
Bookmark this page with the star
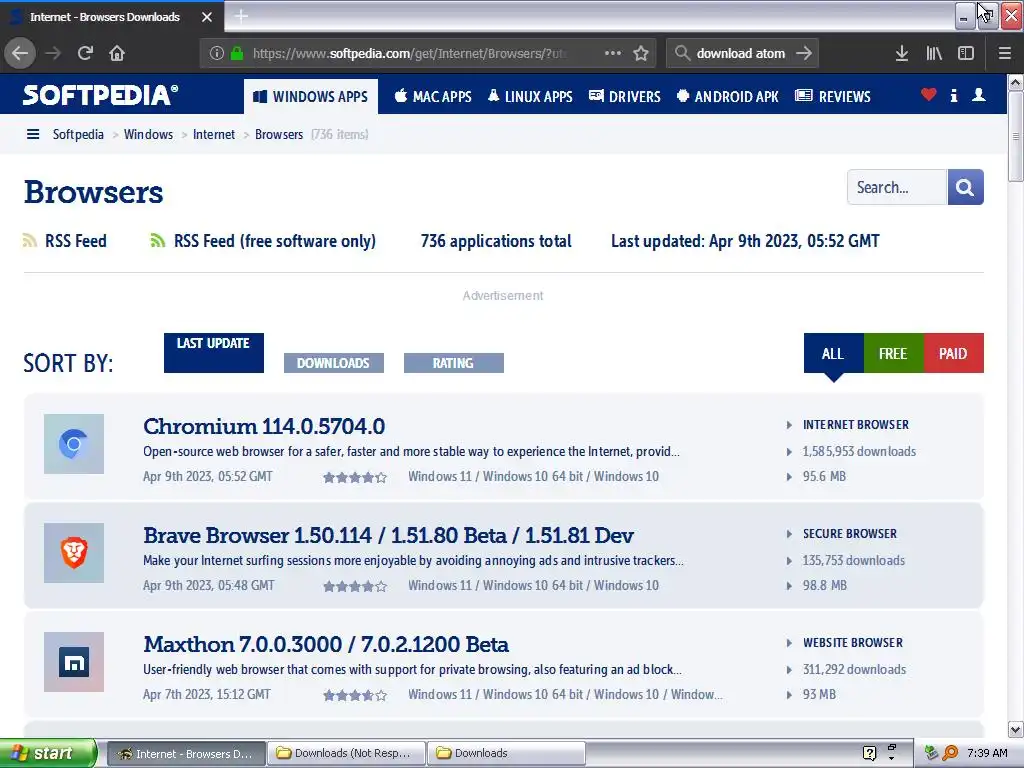point(641,53)
